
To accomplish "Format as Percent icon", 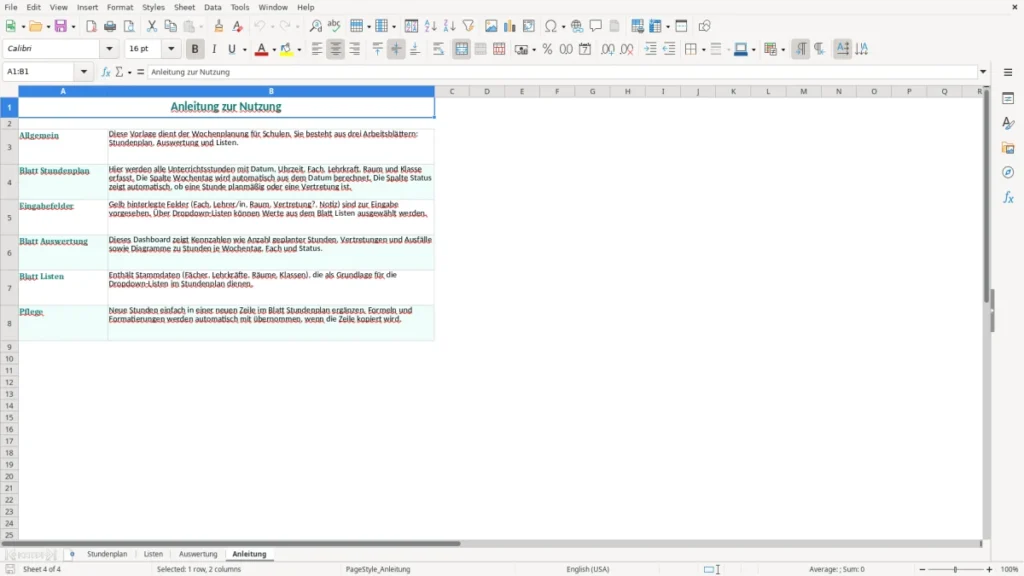I will click(x=547, y=49).
